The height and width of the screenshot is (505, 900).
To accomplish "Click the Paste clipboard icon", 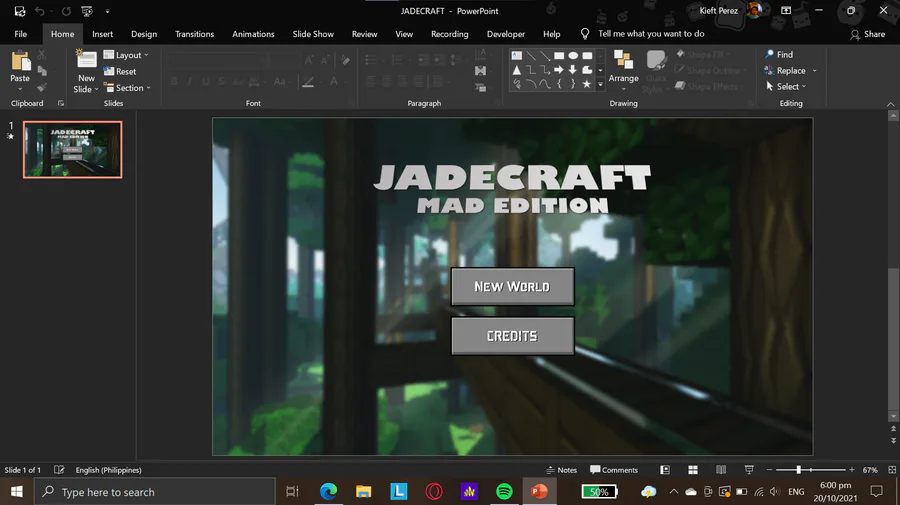I will pos(20,61).
